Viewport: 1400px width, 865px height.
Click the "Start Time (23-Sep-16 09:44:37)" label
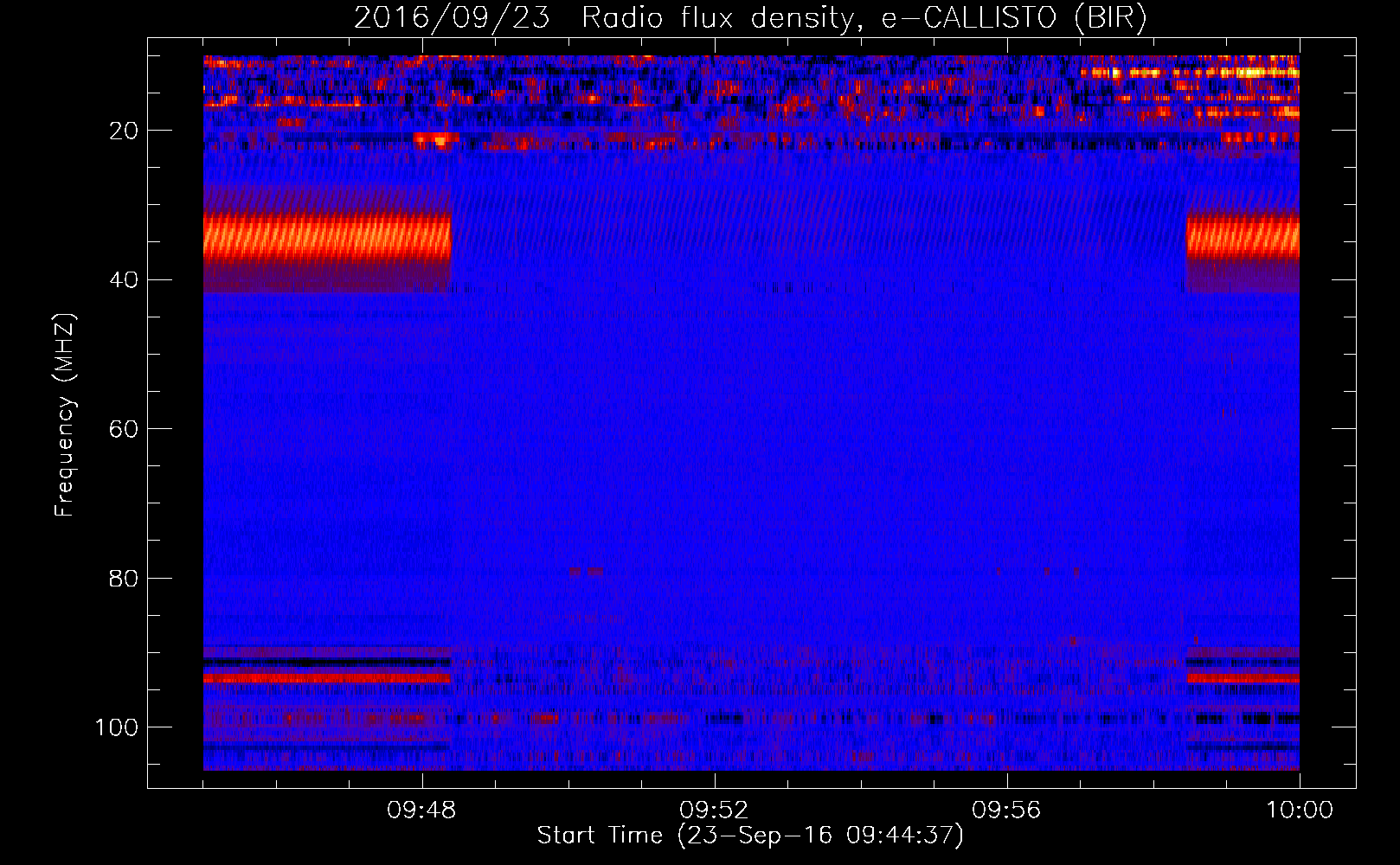[750, 836]
